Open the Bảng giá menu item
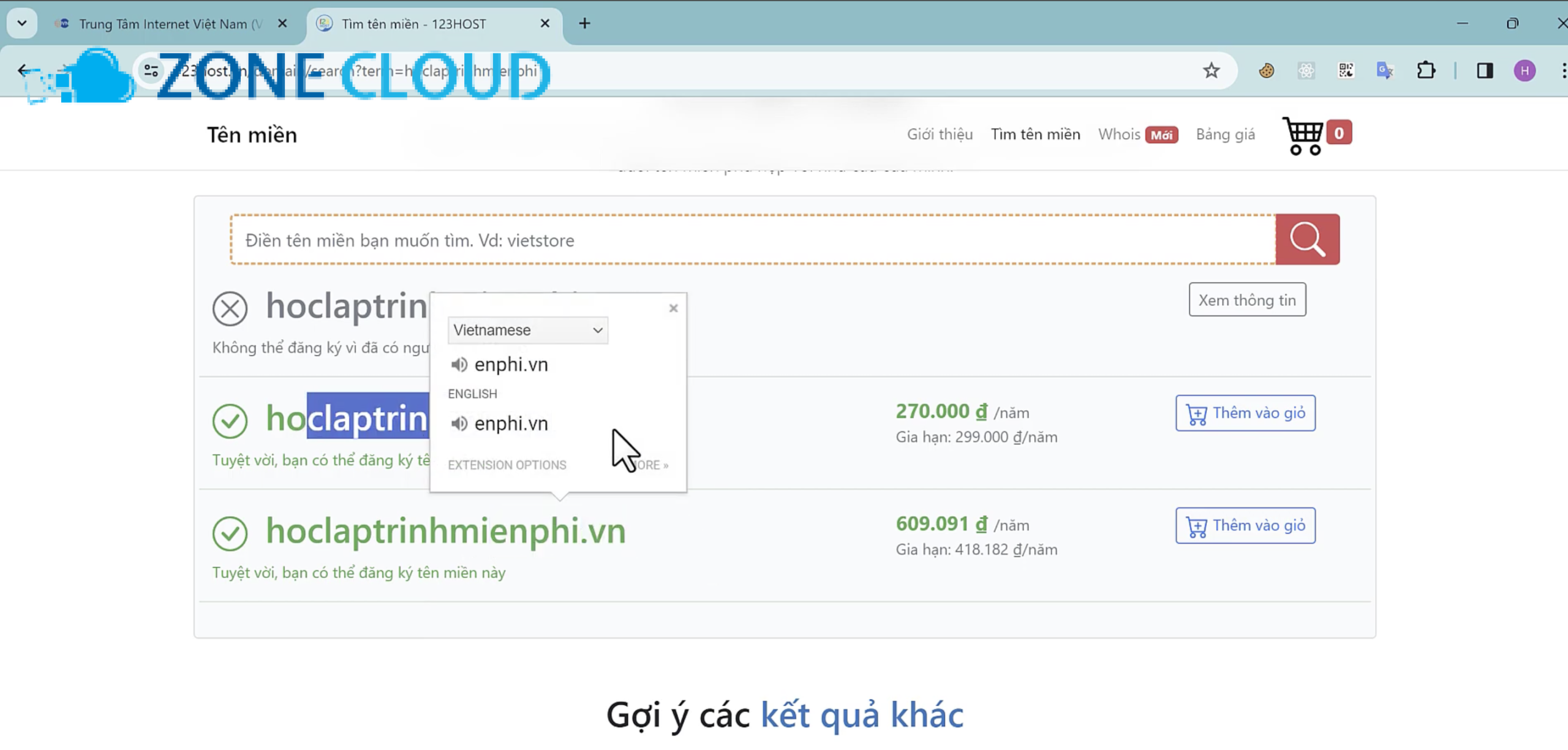 pyautogui.click(x=1225, y=135)
